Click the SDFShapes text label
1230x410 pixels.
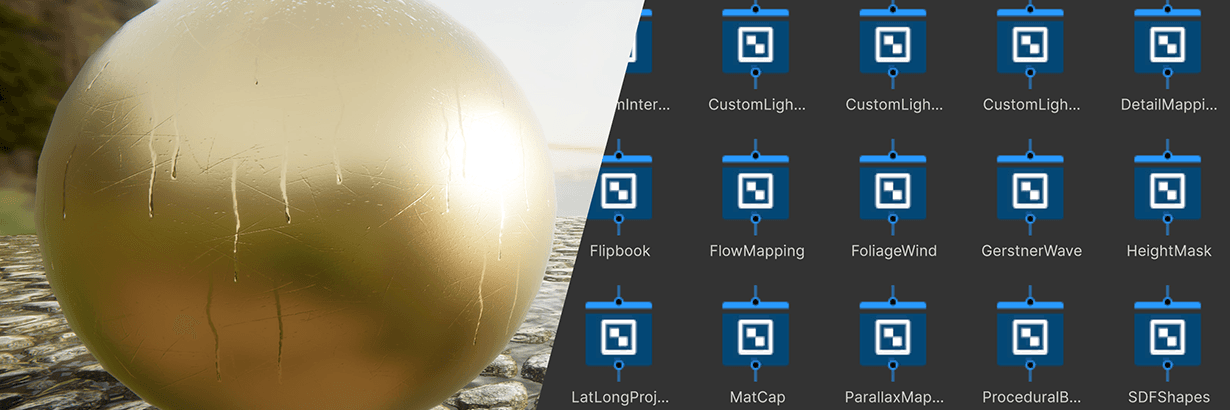(x=1168, y=397)
